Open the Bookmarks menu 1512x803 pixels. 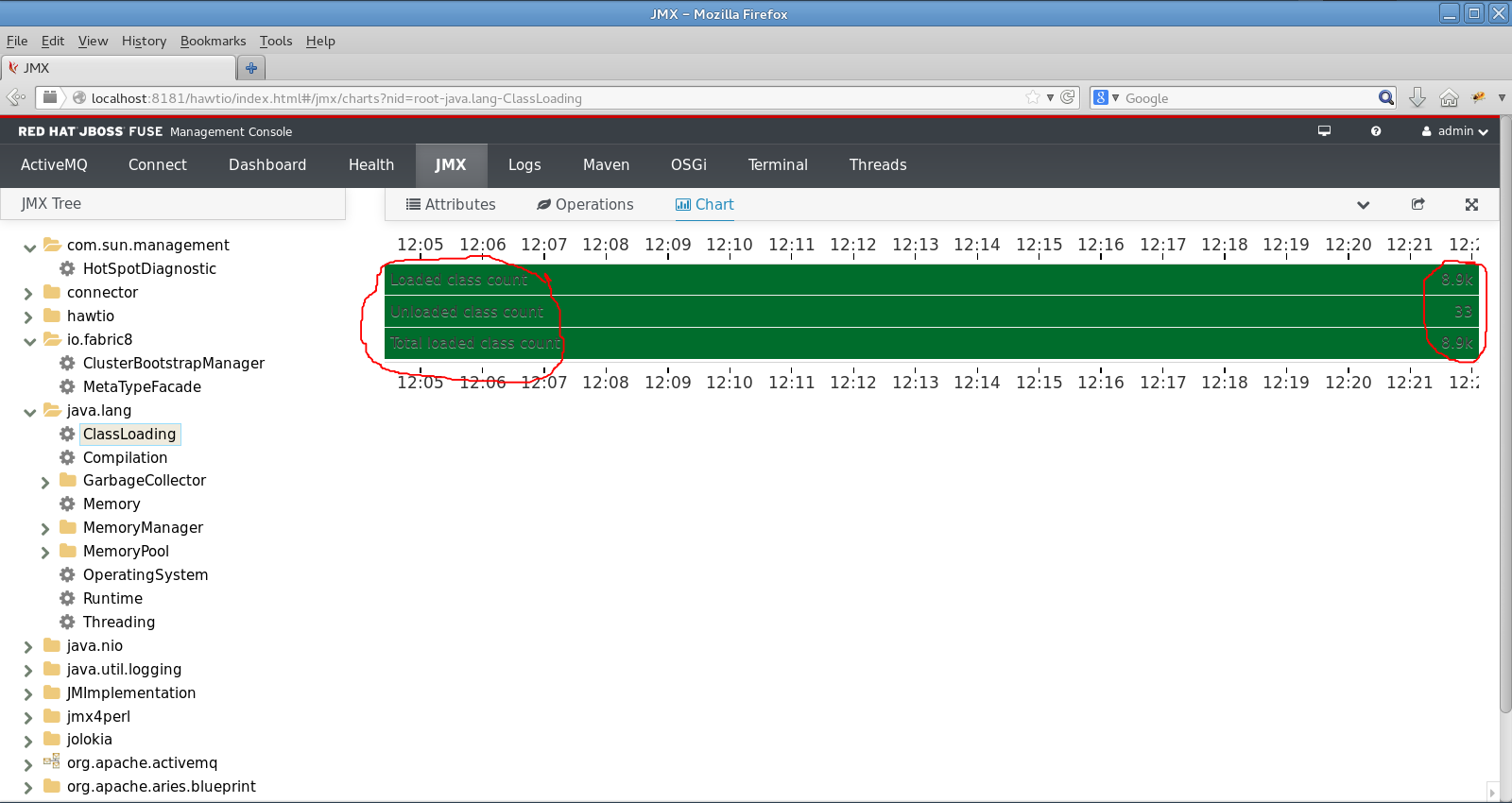click(x=213, y=41)
